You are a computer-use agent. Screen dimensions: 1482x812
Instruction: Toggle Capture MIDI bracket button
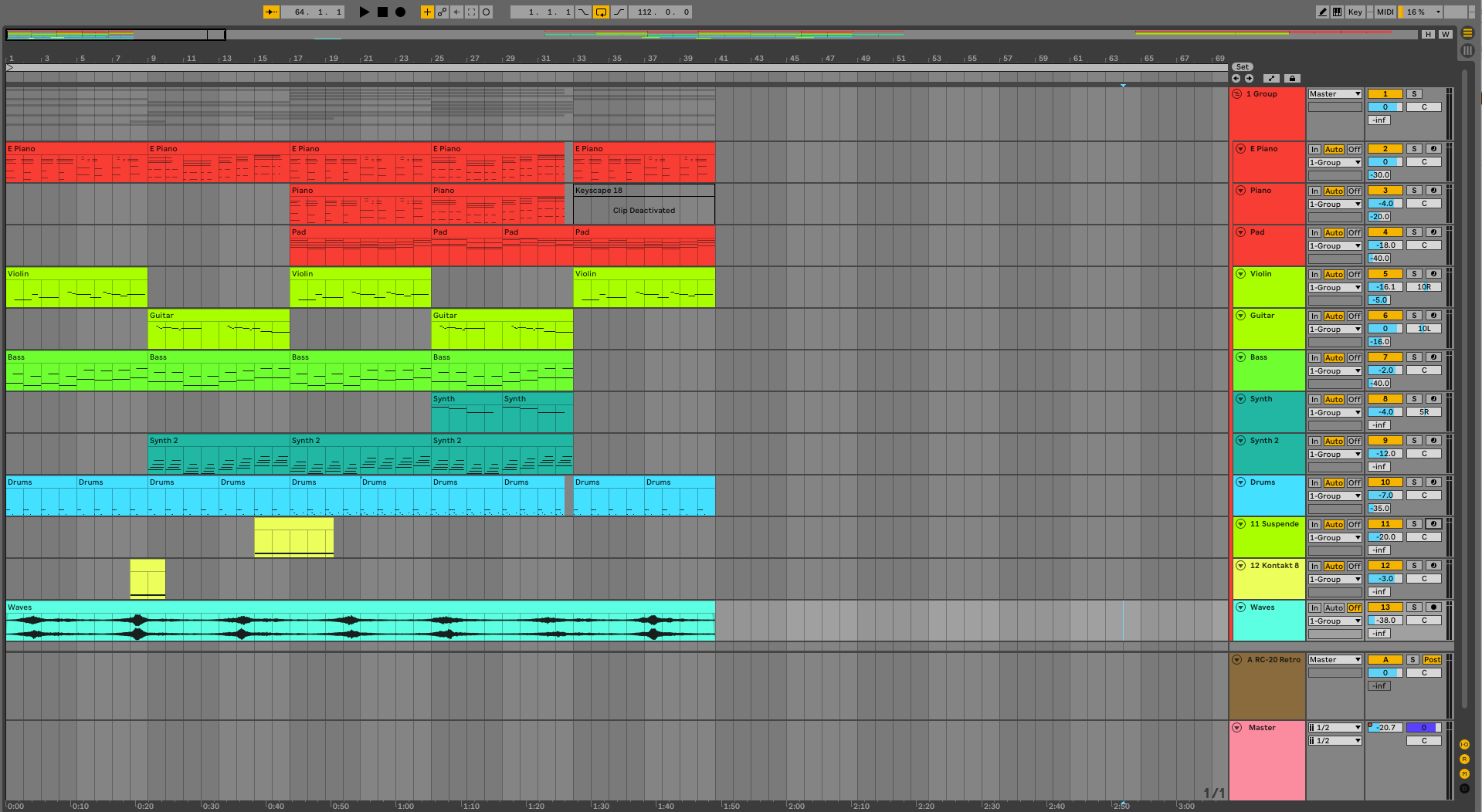pos(471,12)
